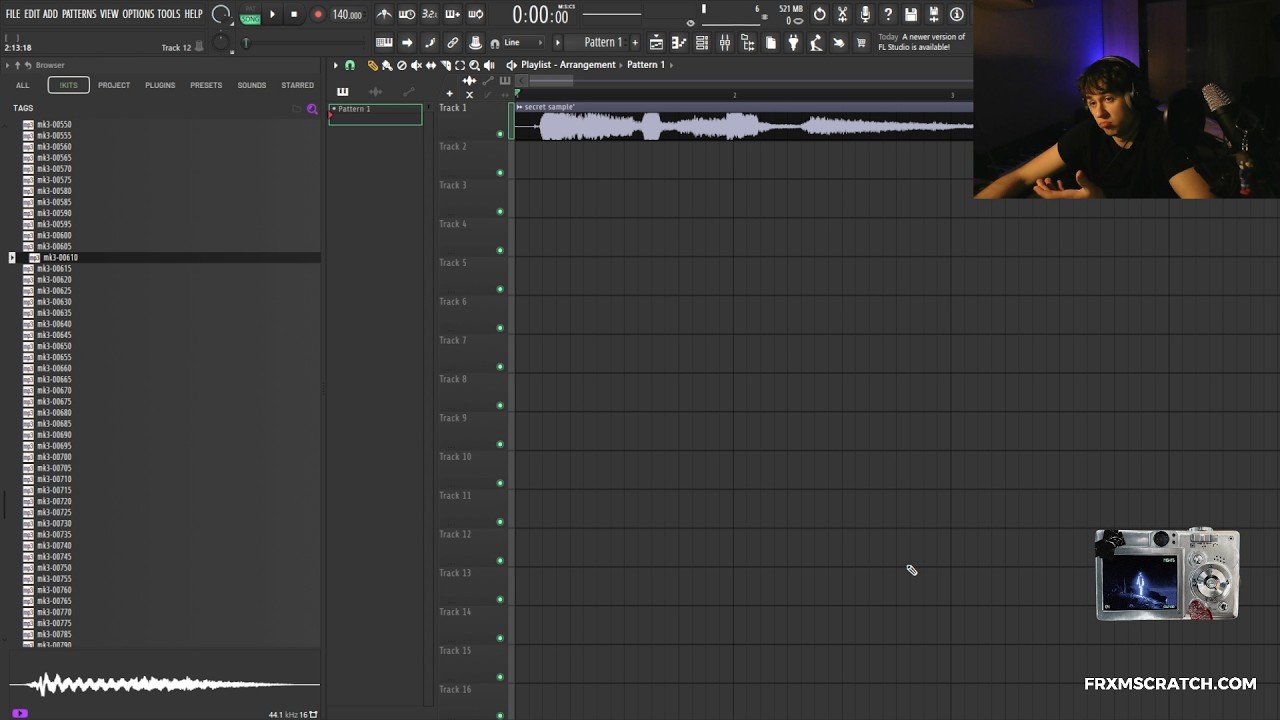
Task: Mute Track 5 using green light
Action: 500,289
